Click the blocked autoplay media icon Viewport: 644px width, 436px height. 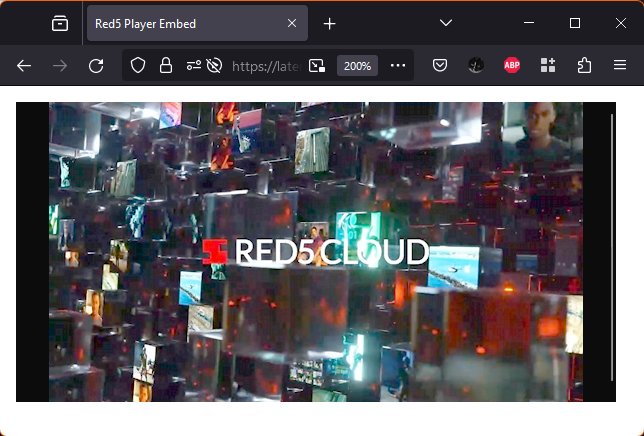[214, 65]
